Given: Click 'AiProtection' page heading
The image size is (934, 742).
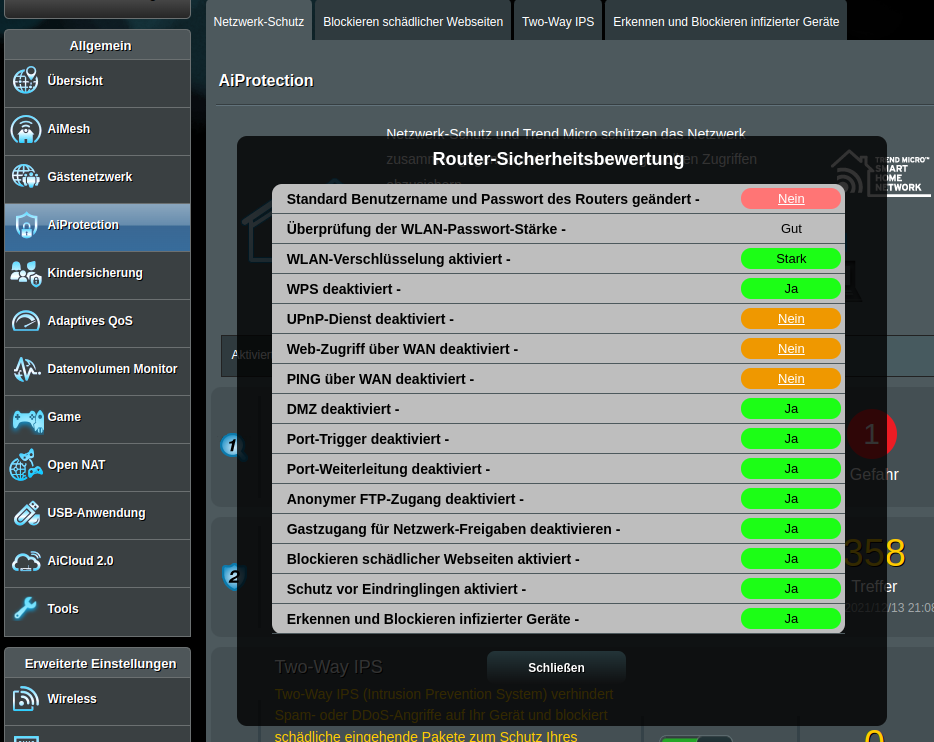Looking at the screenshot, I should click(x=266, y=80).
